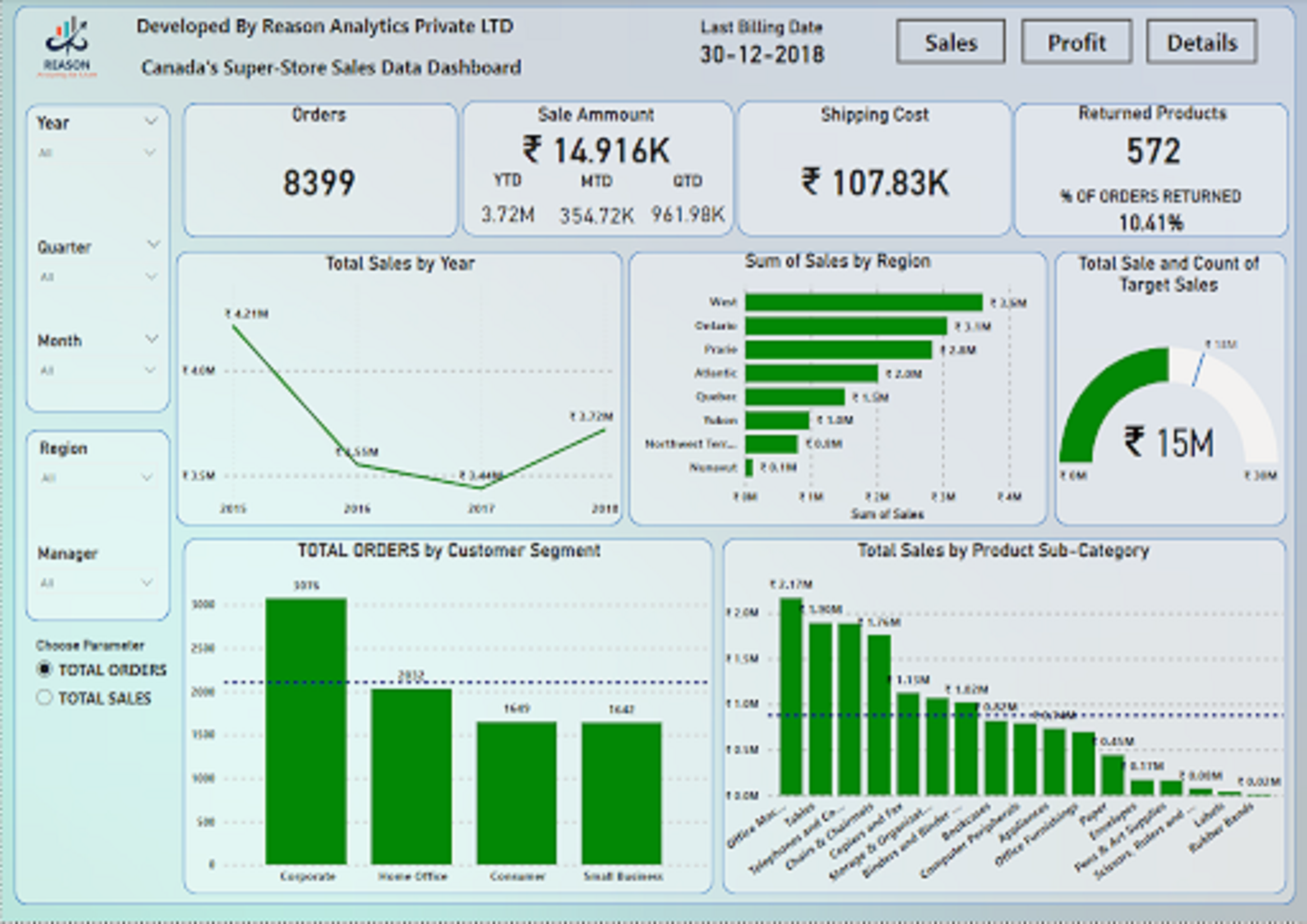Click the Orders card showing 8399

[319, 182]
